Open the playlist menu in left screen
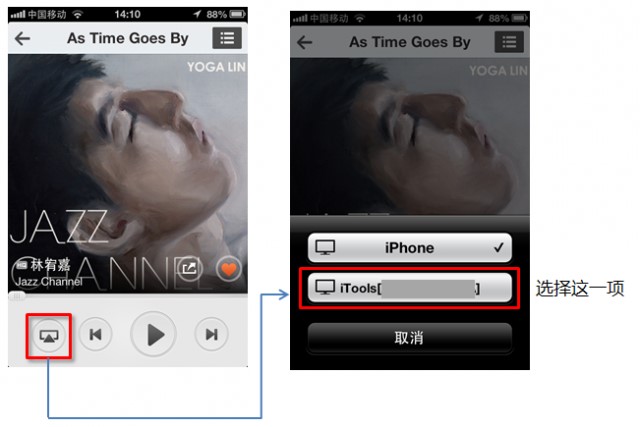 click(x=227, y=38)
